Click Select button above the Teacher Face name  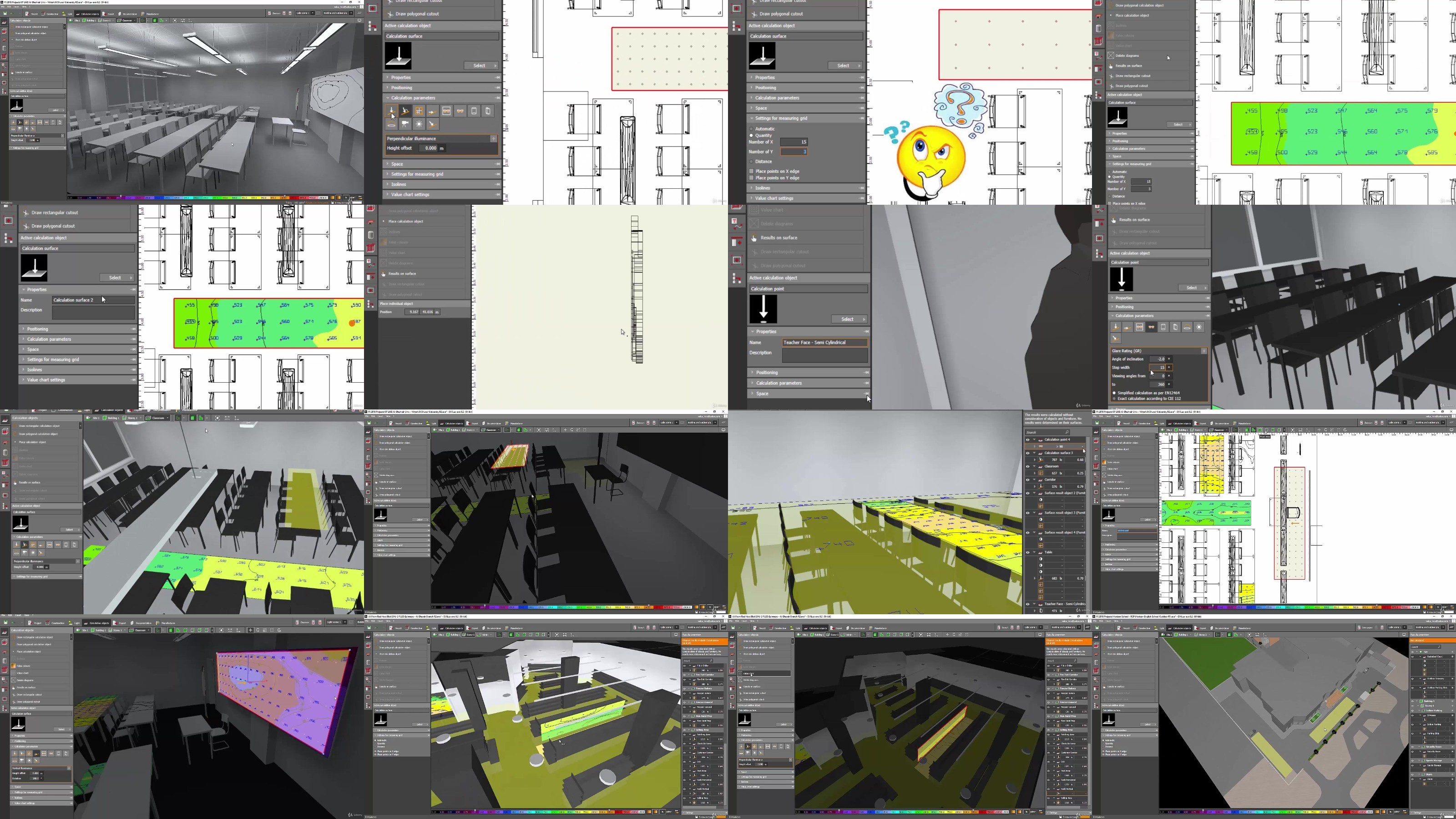[x=850, y=319]
